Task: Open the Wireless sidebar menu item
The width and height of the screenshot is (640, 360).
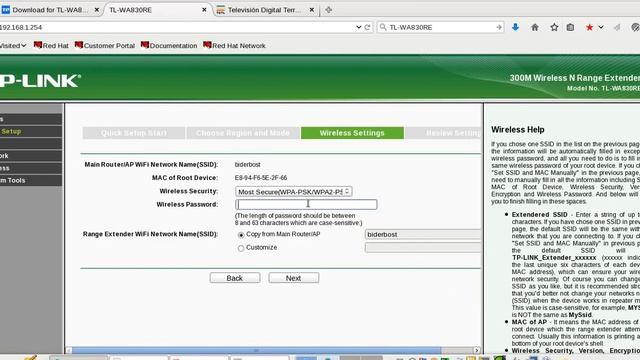Action: (31, 168)
